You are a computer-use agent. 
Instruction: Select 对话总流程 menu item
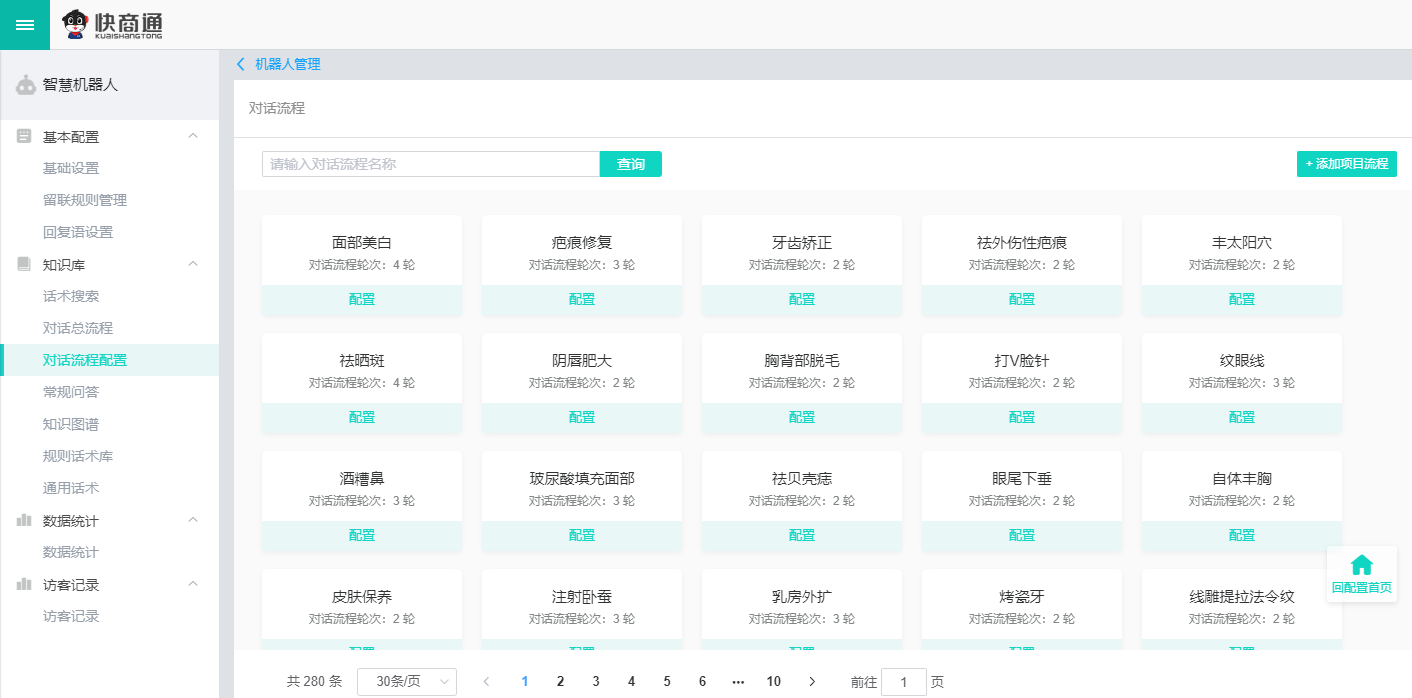pos(78,328)
